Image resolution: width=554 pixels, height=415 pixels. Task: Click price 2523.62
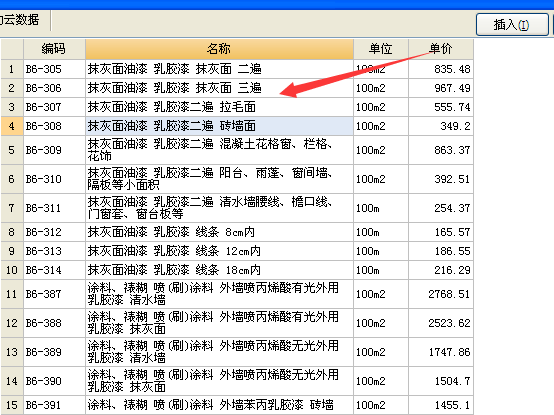[x=441, y=323]
